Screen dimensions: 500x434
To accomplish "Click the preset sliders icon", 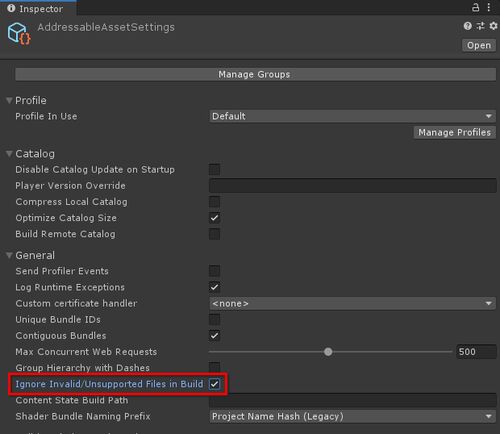I will tap(480, 26).
